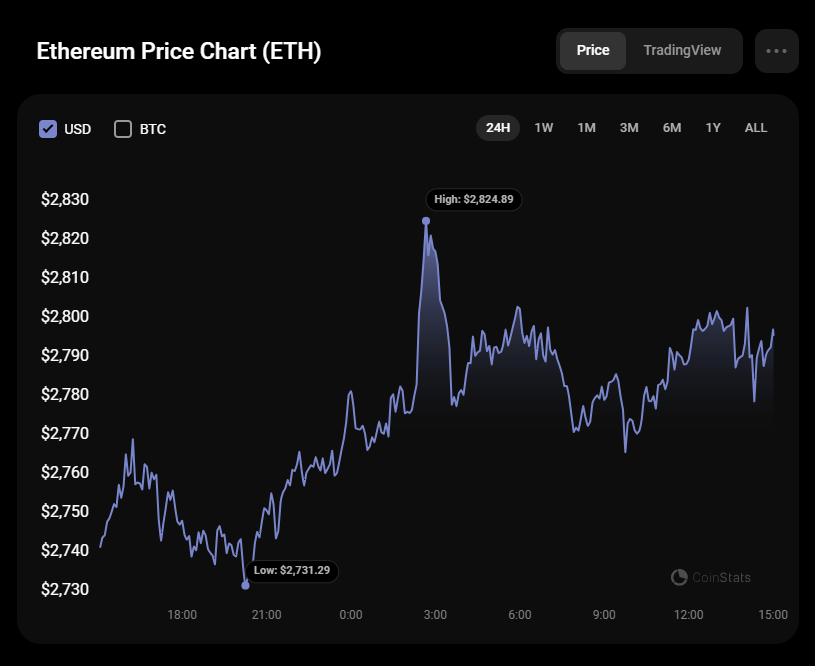Click the low price point marker dot
The width and height of the screenshot is (815, 666).
point(246,585)
